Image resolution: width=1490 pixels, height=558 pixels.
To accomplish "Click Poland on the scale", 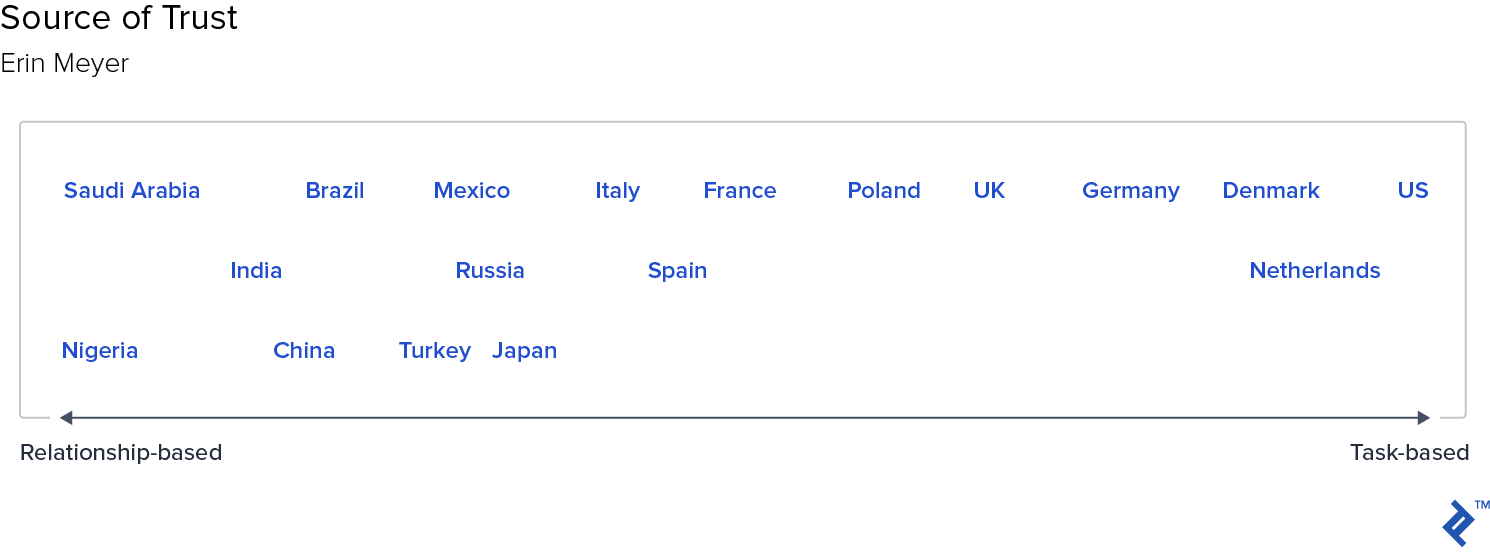I will coord(884,190).
